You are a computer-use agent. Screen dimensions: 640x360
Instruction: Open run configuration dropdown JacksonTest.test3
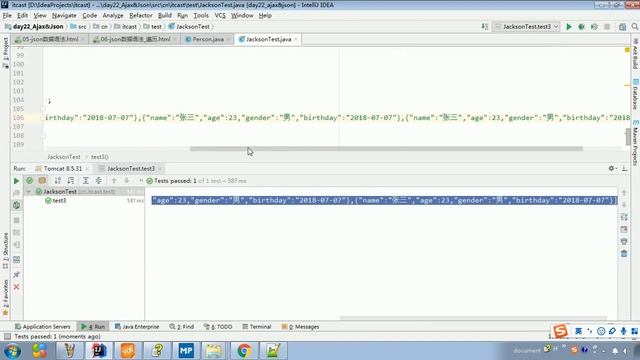[x=526, y=27]
